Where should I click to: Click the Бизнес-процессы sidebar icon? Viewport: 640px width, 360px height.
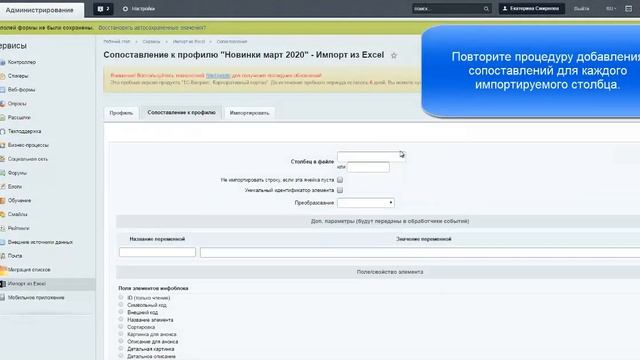coord(2,145)
